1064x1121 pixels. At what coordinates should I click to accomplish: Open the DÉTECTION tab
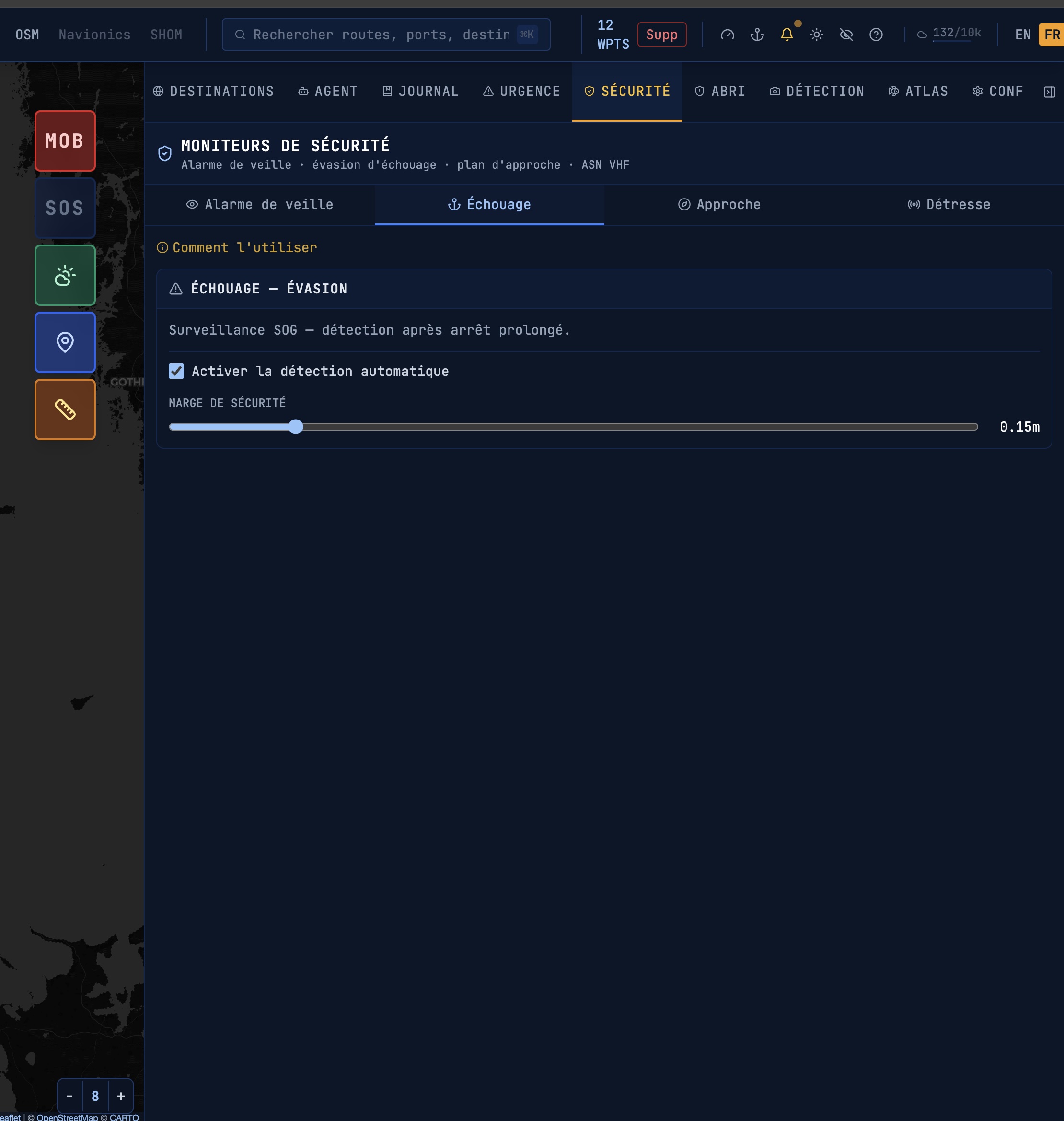pyautogui.click(x=817, y=91)
